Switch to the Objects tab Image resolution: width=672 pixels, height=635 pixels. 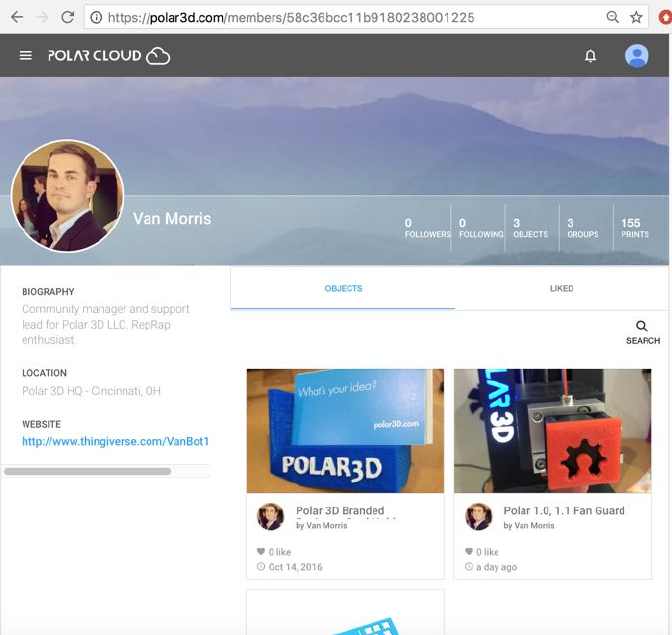pos(343,288)
